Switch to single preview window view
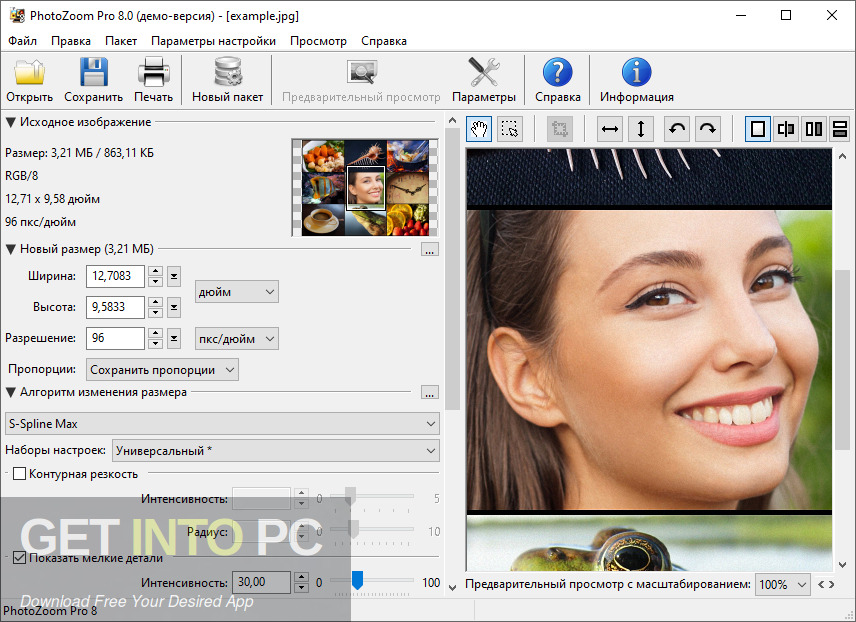856x622 pixels. click(758, 129)
